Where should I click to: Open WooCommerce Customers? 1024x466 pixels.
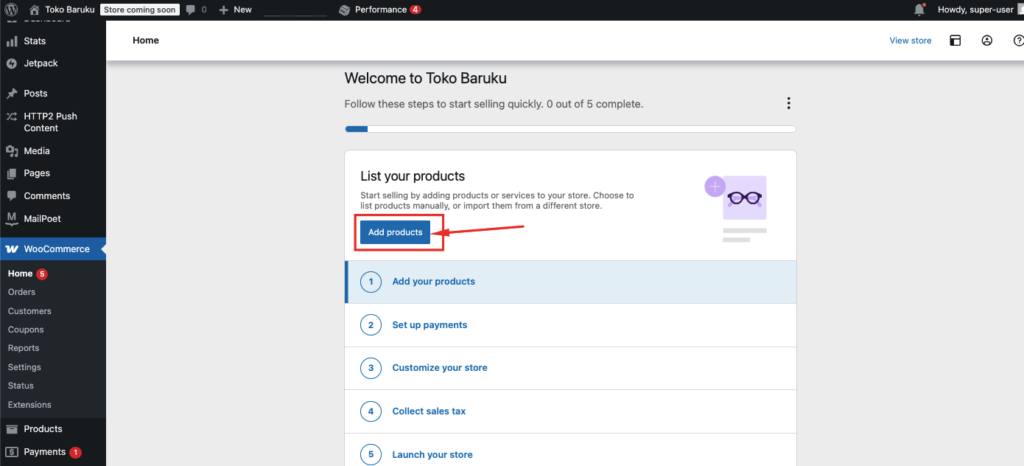point(29,311)
